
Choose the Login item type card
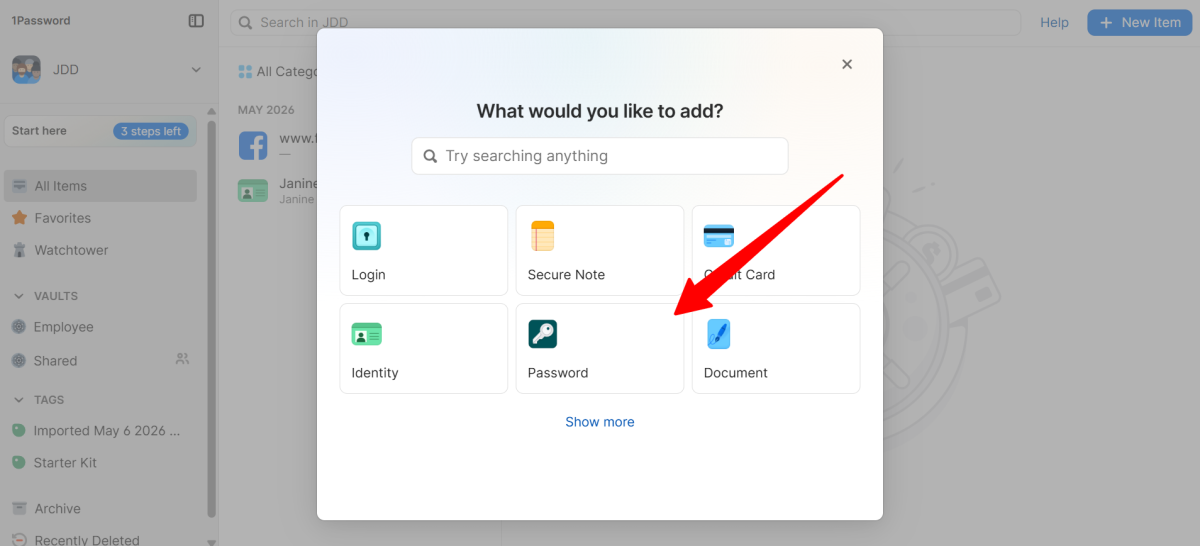point(424,250)
